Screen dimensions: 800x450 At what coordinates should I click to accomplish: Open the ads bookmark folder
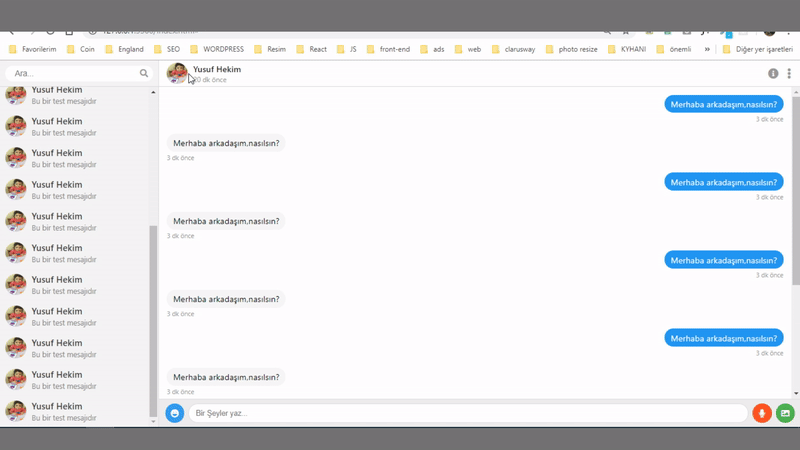click(x=432, y=49)
